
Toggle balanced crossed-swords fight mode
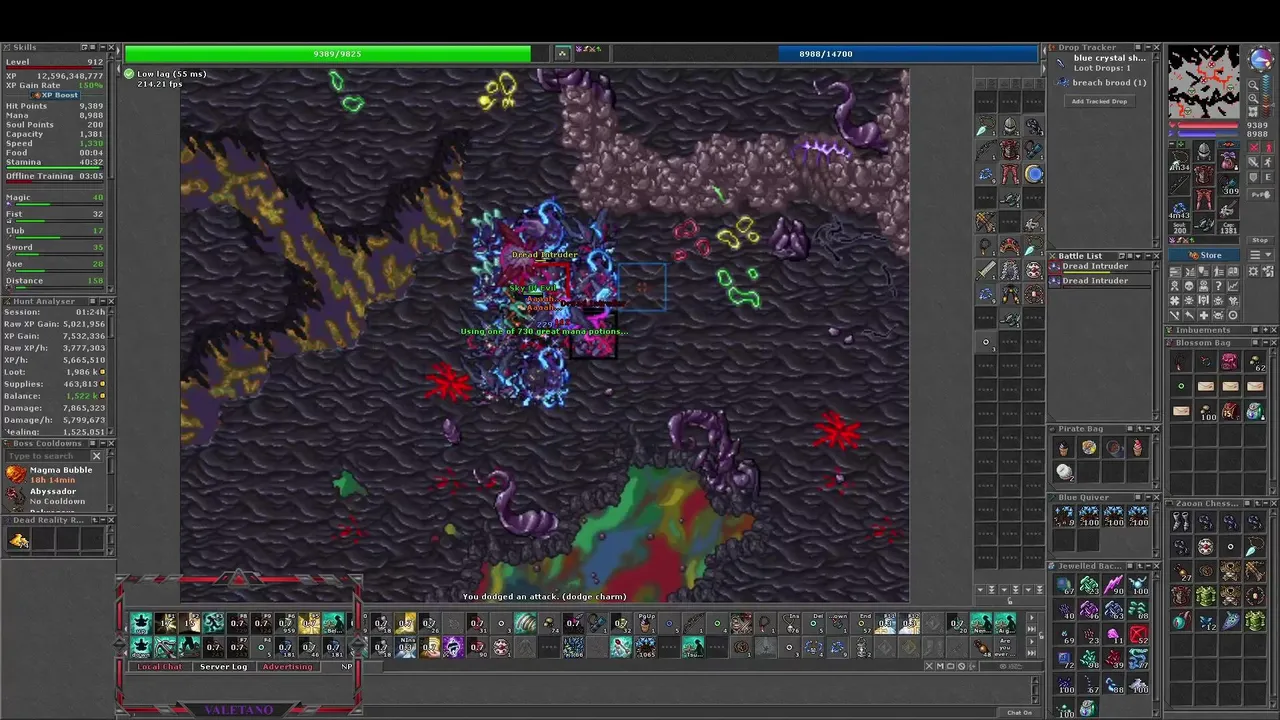(1253, 161)
